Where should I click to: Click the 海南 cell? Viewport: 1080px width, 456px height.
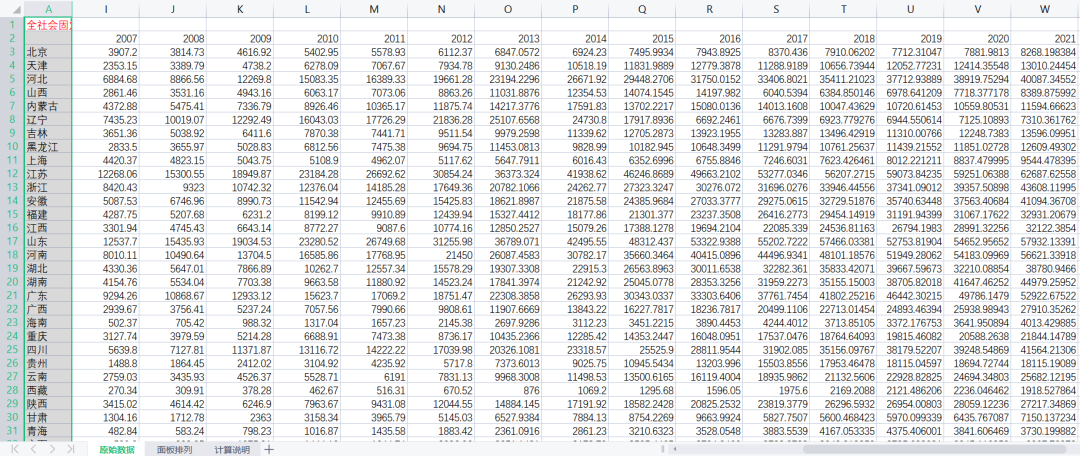pyautogui.click(x=48, y=322)
